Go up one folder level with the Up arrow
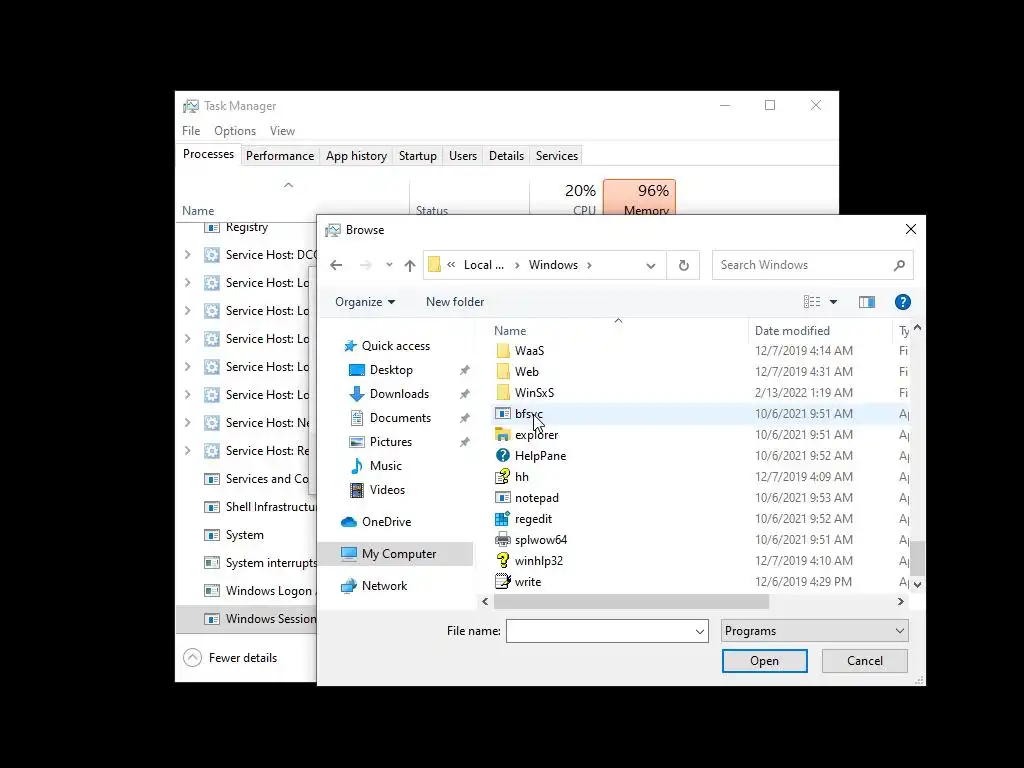 (x=409, y=265)
